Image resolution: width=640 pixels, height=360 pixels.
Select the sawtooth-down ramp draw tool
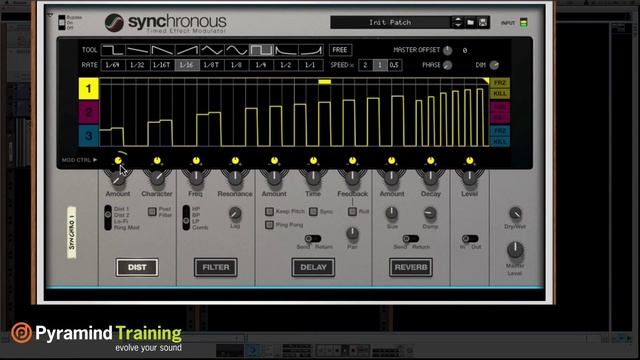point(162,50)
